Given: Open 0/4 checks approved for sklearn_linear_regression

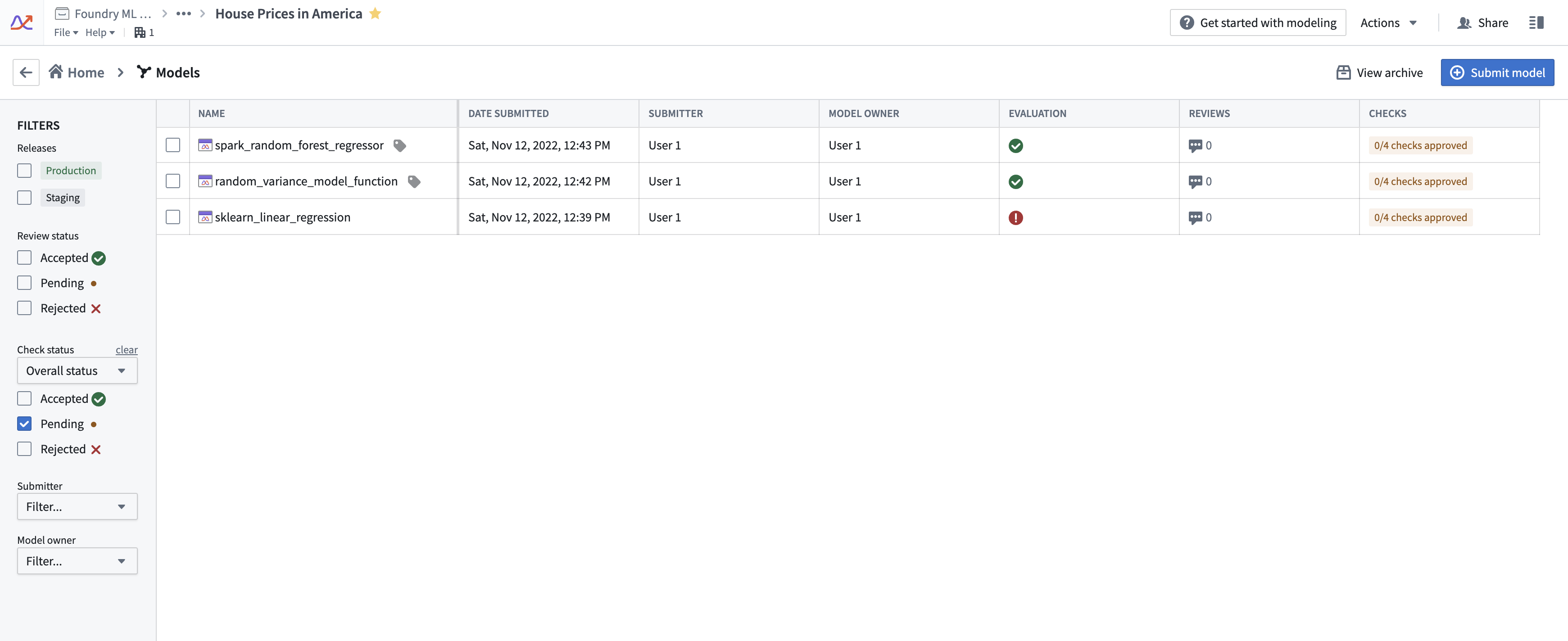Looking at the screenshot, I should coord(1420,217).
